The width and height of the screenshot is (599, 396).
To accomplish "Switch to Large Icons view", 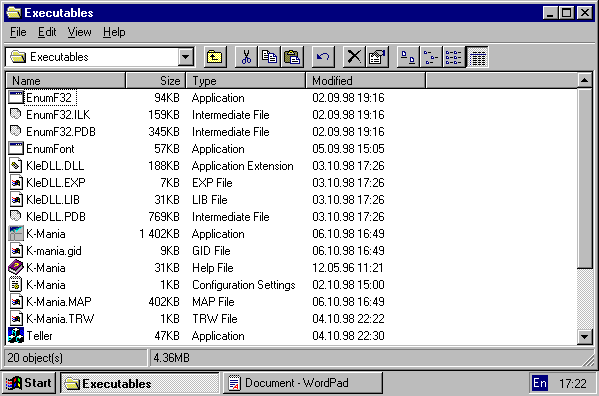I will (x=408, y=57).
